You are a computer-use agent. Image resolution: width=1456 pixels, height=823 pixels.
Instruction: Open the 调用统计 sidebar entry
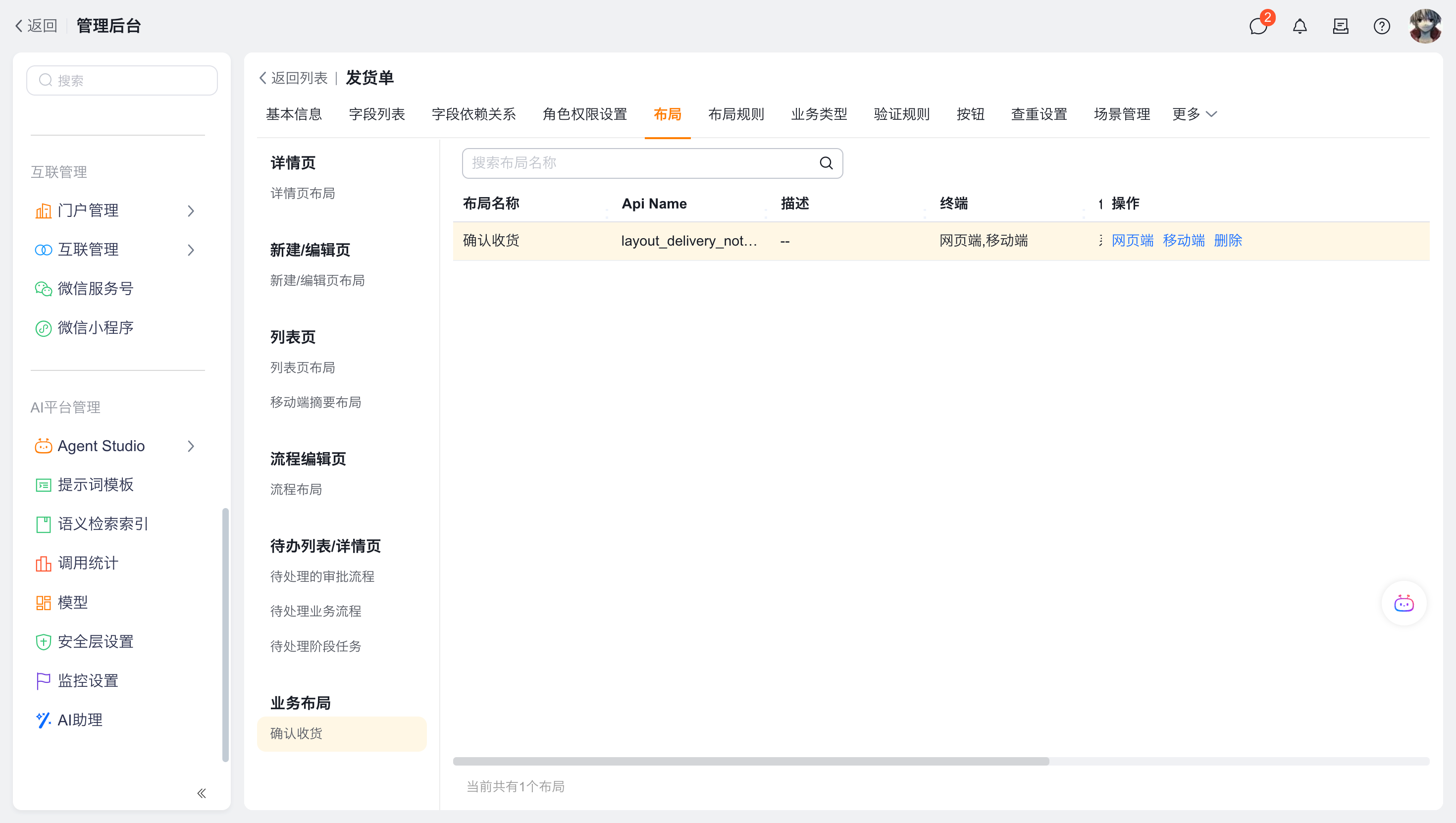point(88,563)
